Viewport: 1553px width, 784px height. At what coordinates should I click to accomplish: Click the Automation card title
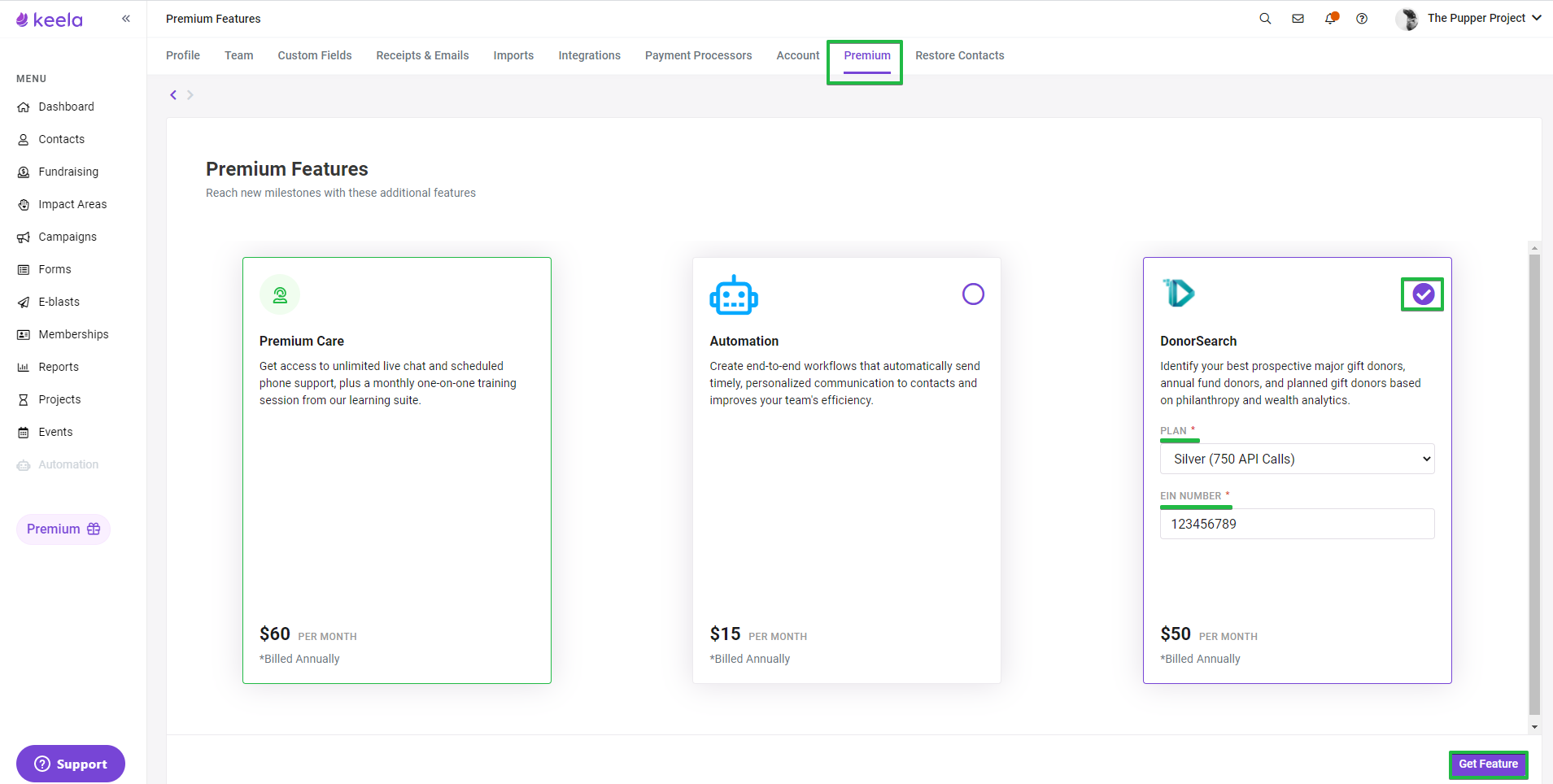pos(744,341)
